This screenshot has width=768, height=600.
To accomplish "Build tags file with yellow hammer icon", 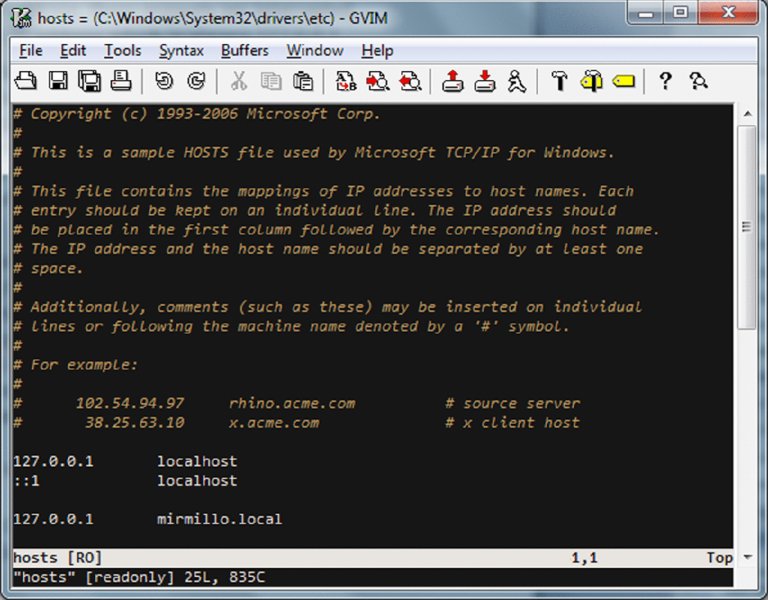I will [x=591, y=81].
